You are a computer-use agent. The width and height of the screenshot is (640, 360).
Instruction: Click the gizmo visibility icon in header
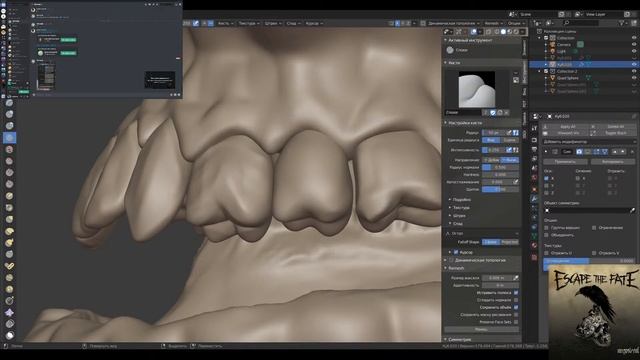[459, 31]
